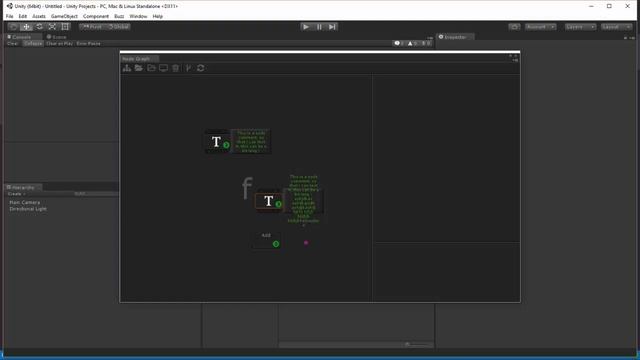Click the gray f function symbol
The height and width of the screenshot is (360, 640).
coord(247,188)
